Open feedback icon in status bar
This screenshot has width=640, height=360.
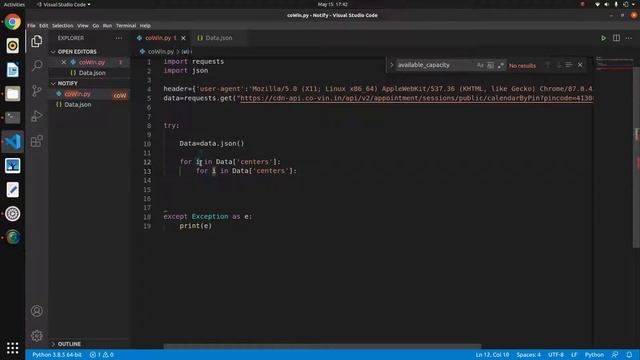pos(615,355)
